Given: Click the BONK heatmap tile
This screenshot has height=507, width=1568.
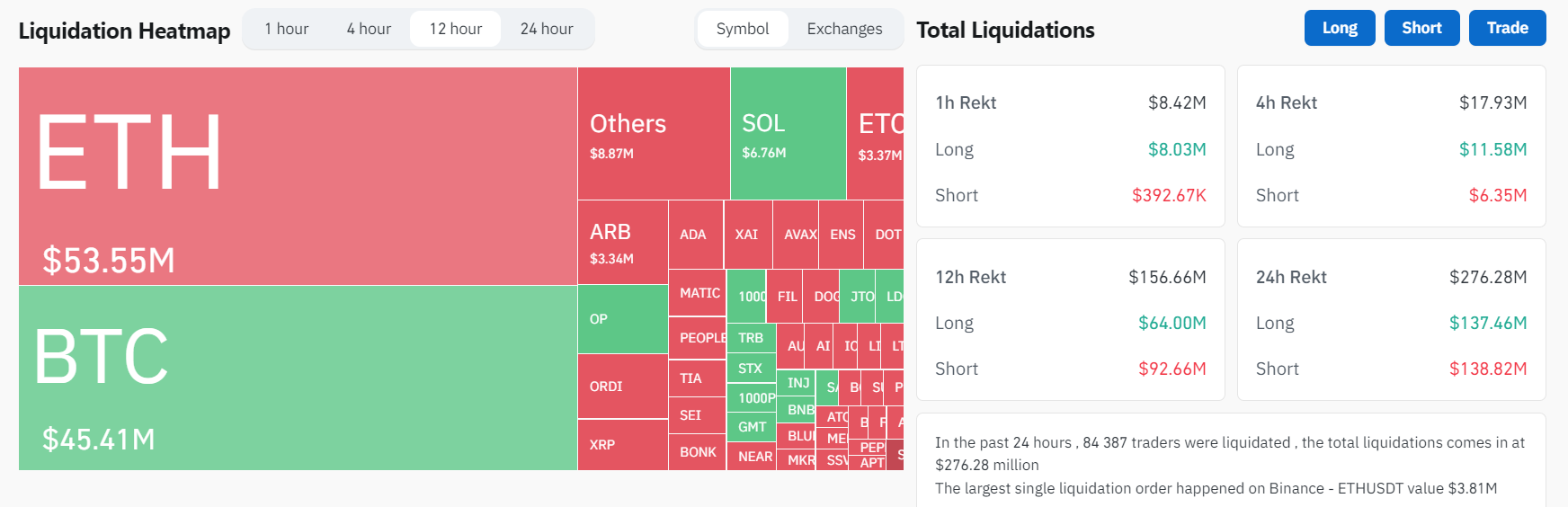Looking at the screenshot, I should point(697,452).
